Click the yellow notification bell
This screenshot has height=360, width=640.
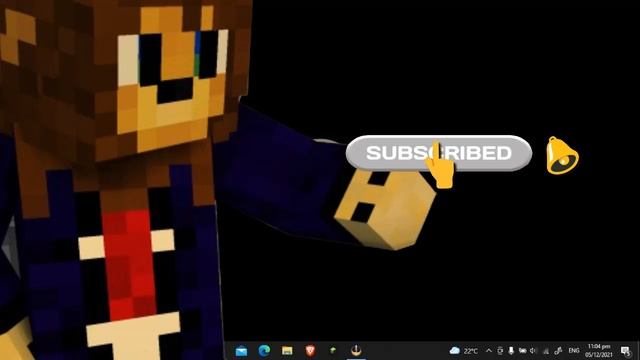[x=562, y=156]
